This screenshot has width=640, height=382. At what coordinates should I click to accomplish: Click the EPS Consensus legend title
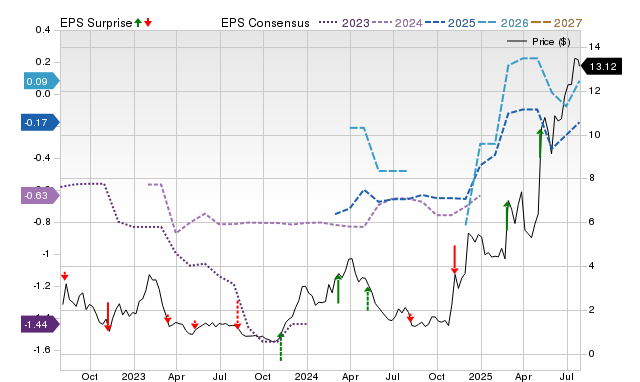point(265,23)
